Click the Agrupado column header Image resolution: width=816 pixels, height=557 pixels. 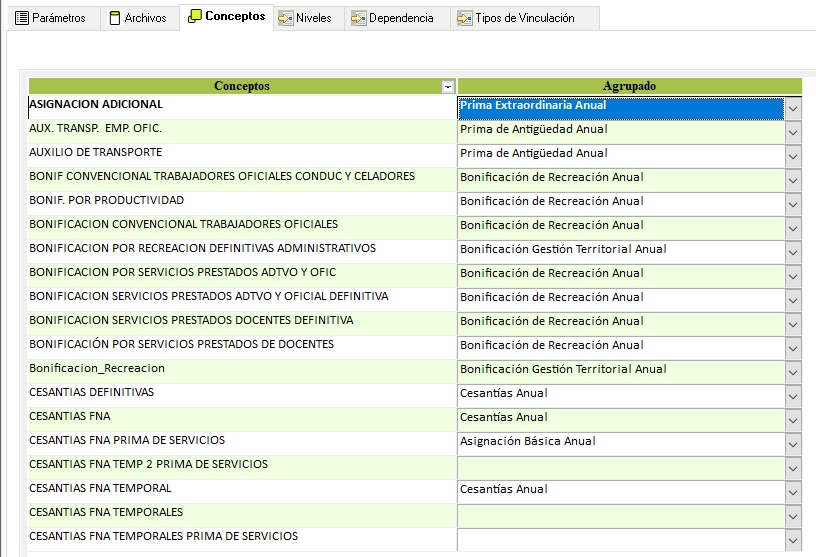click(629, 87)
